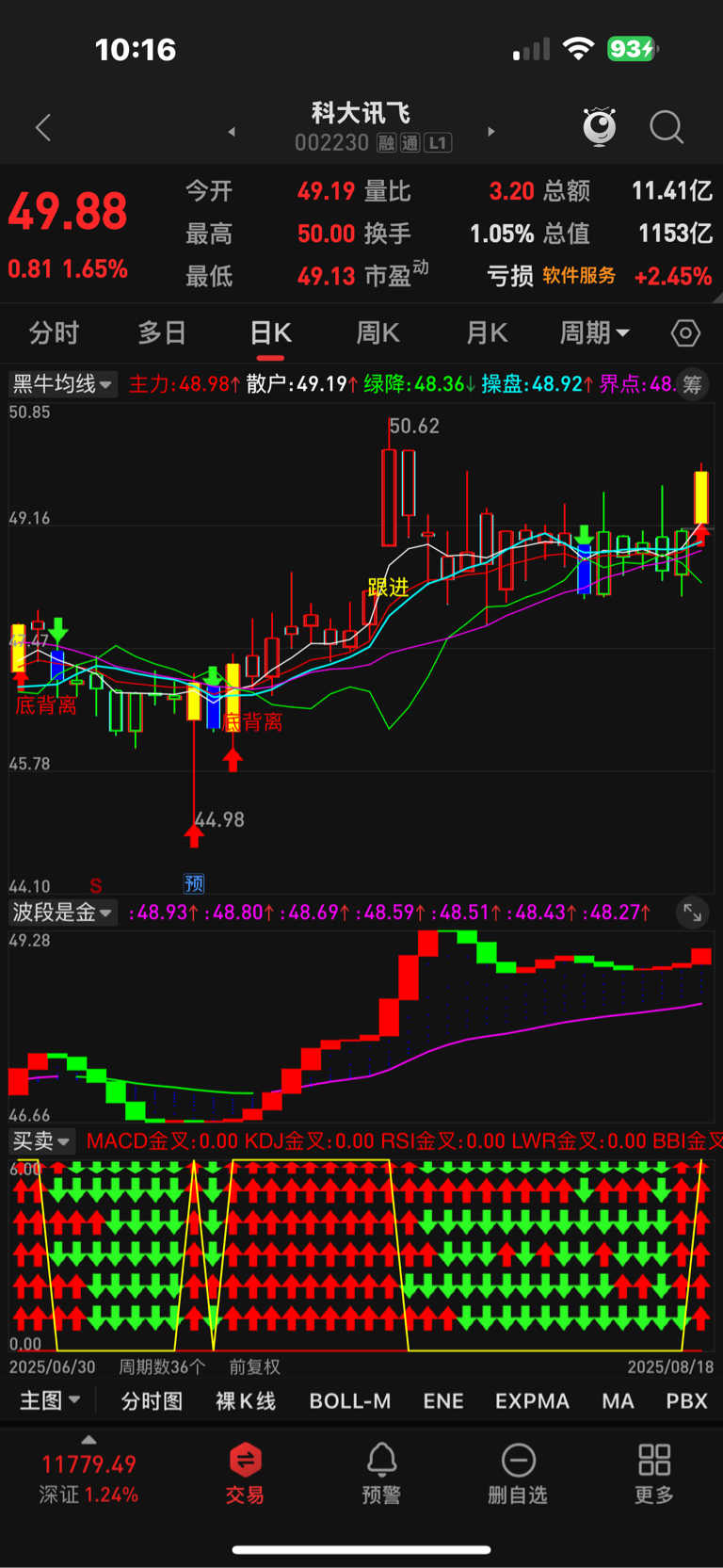Open chart settings hexagon icon
The width and height of the screenshot is (723, 1568).
(x=685, y=333)
